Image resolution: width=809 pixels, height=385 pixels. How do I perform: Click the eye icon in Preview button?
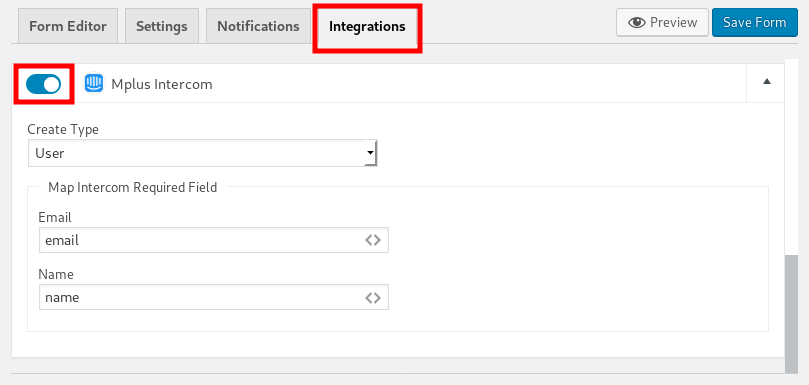coord(637,23)
